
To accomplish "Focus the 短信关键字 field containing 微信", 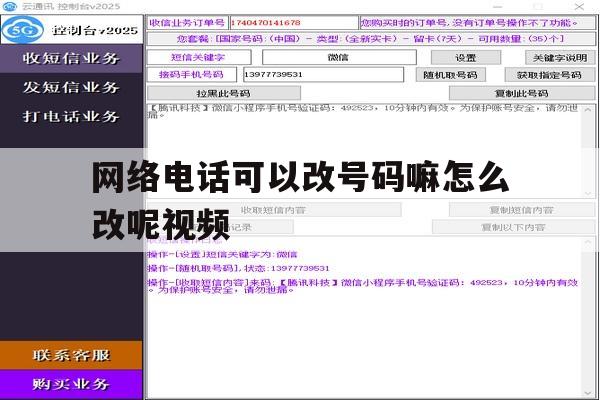I will (339, 57).
